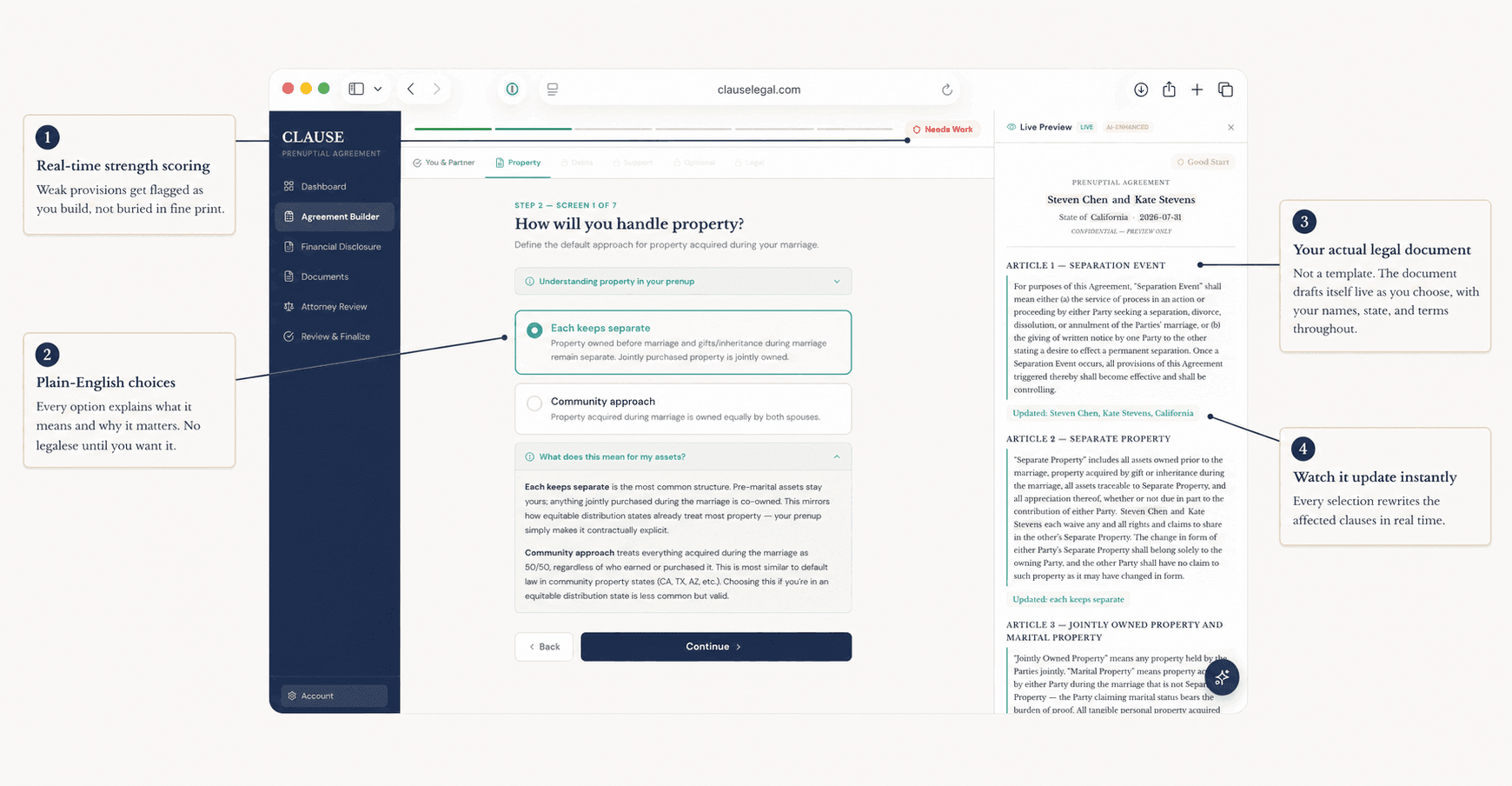The width and height of the screenshot is (1512, 786).
Task: Go to Documents in the sidebar
Action: (334, 276)
